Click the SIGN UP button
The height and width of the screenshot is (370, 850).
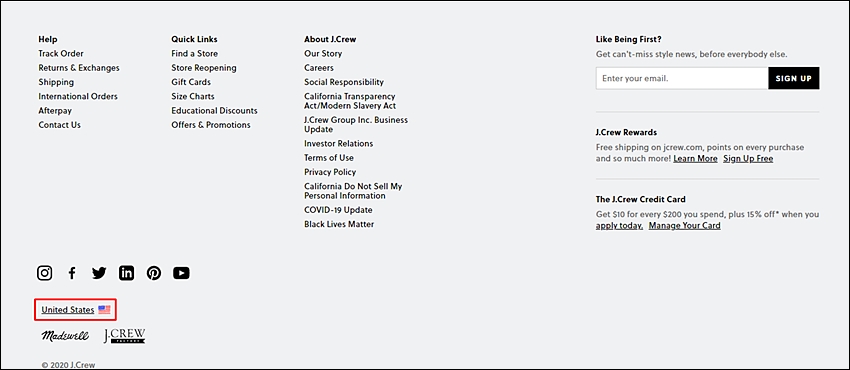coord(794,78)
